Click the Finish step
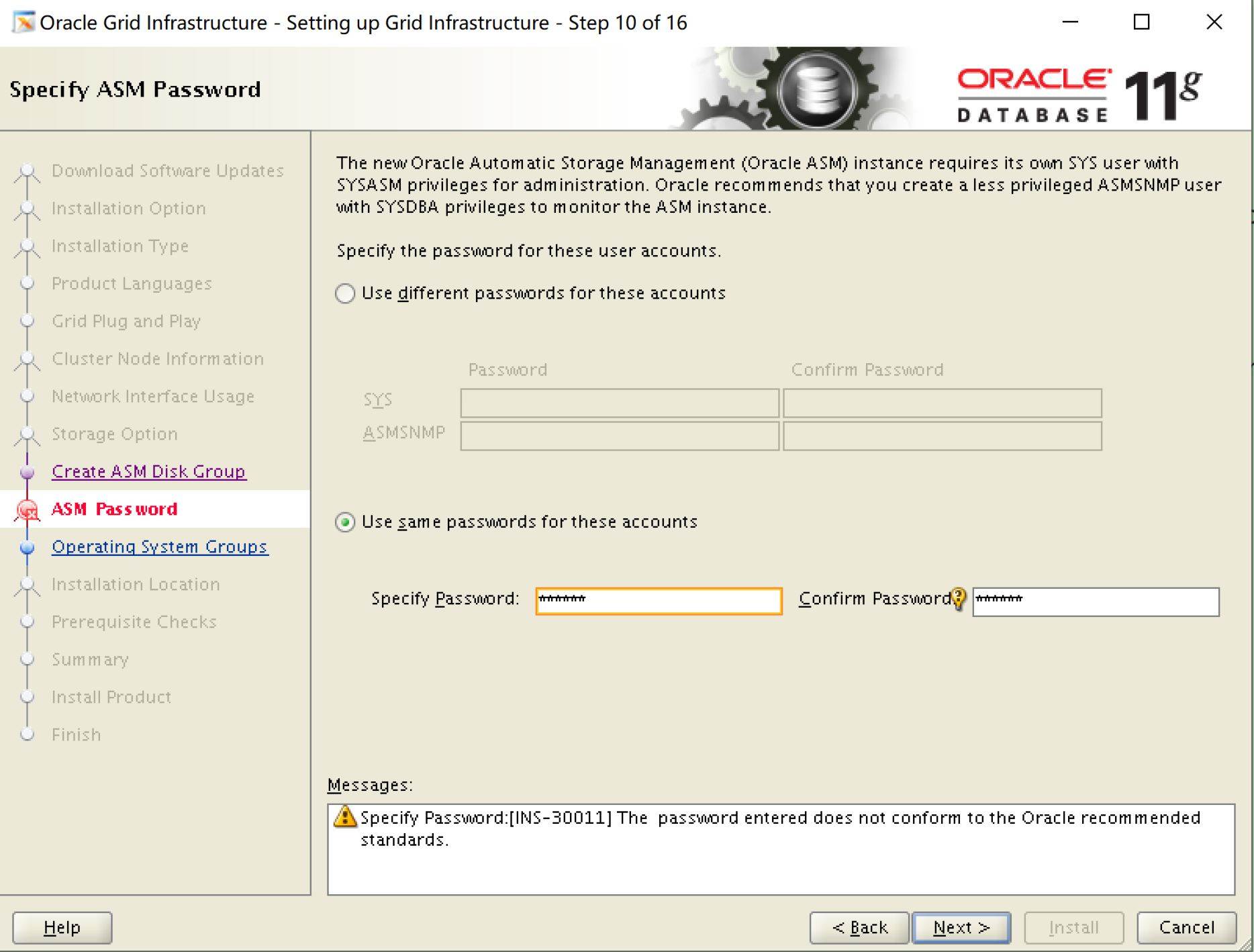The height and width of the screenshot is (952, 1254). [x=77, y=734]
